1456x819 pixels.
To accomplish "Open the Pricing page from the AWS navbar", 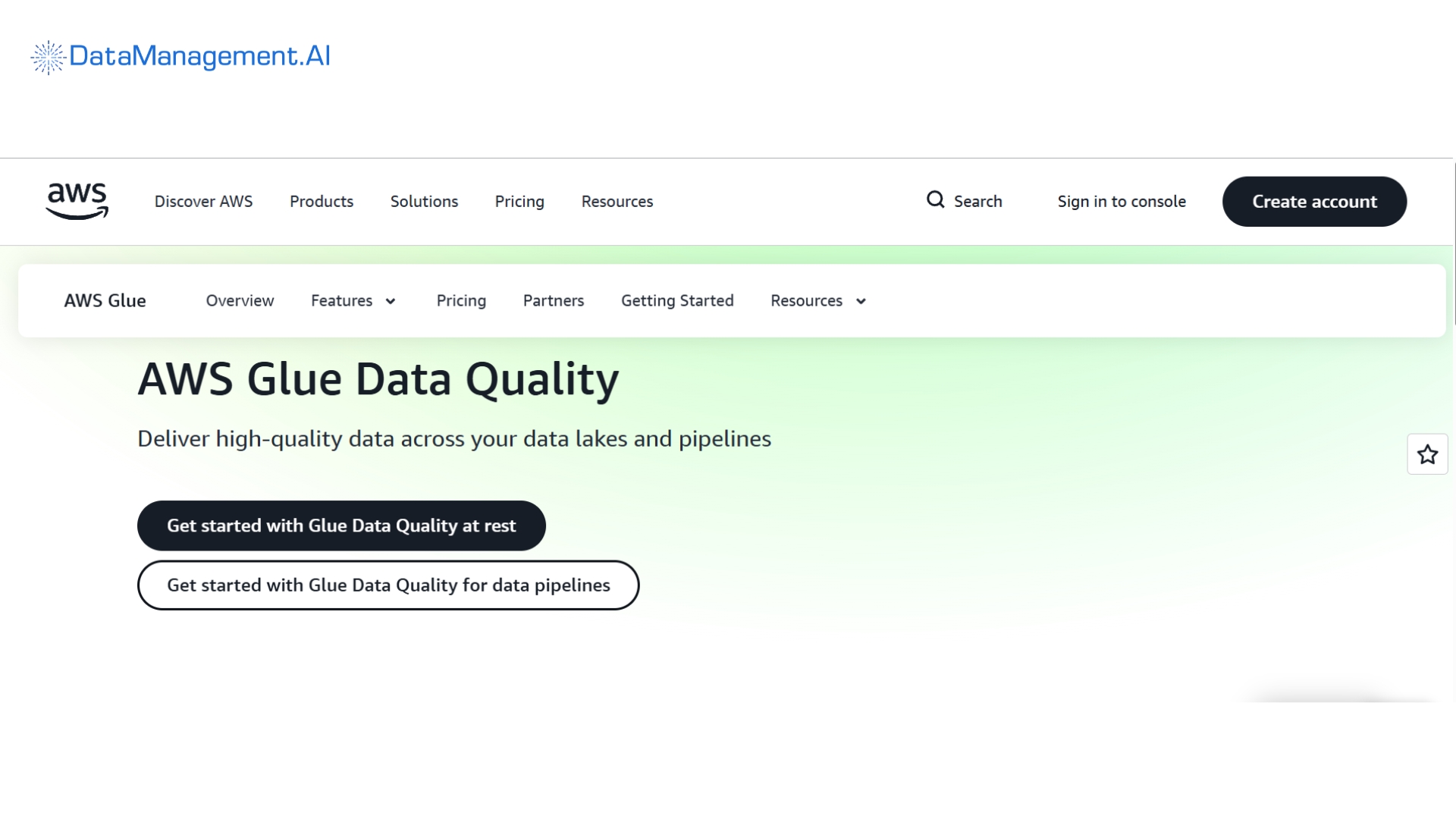I will point(519,201).
